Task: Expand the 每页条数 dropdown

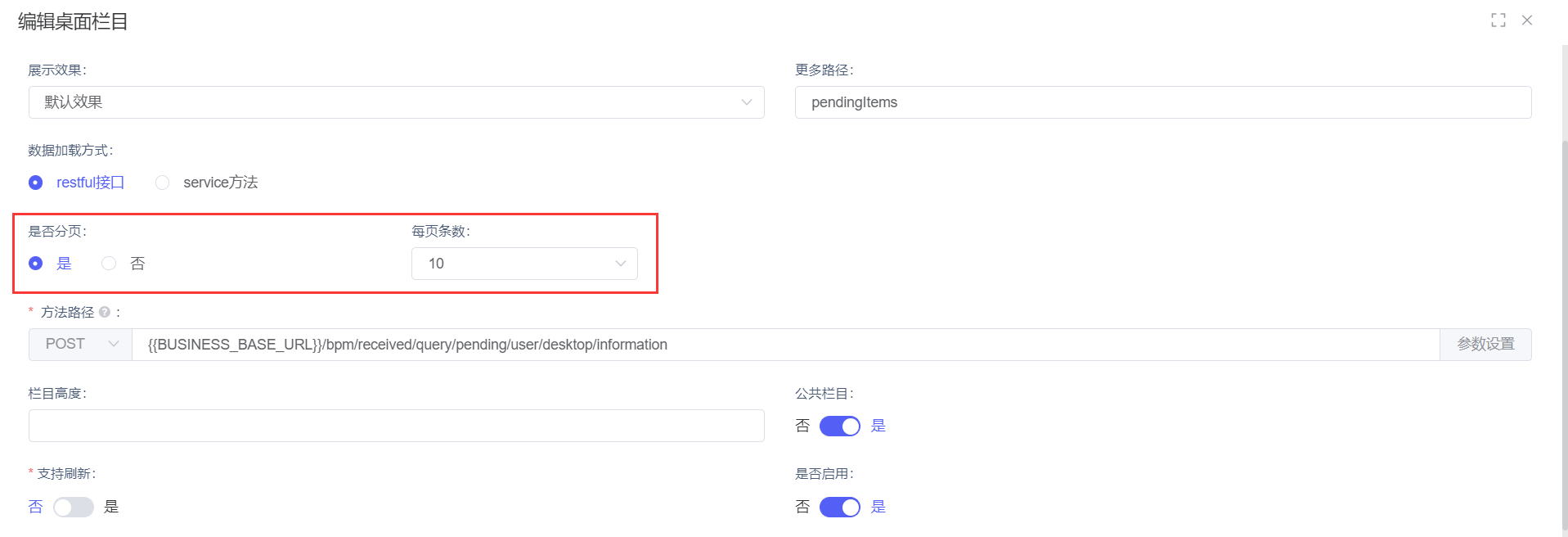Action: [523, 264]
